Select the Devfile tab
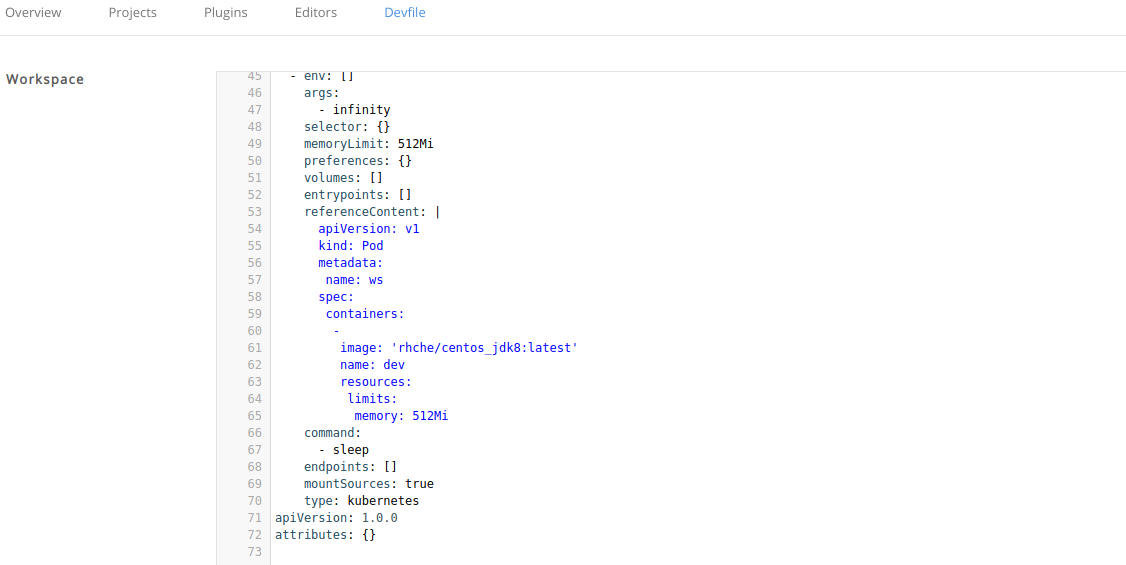Screen dimensions: 1126x565 point(404,13)
